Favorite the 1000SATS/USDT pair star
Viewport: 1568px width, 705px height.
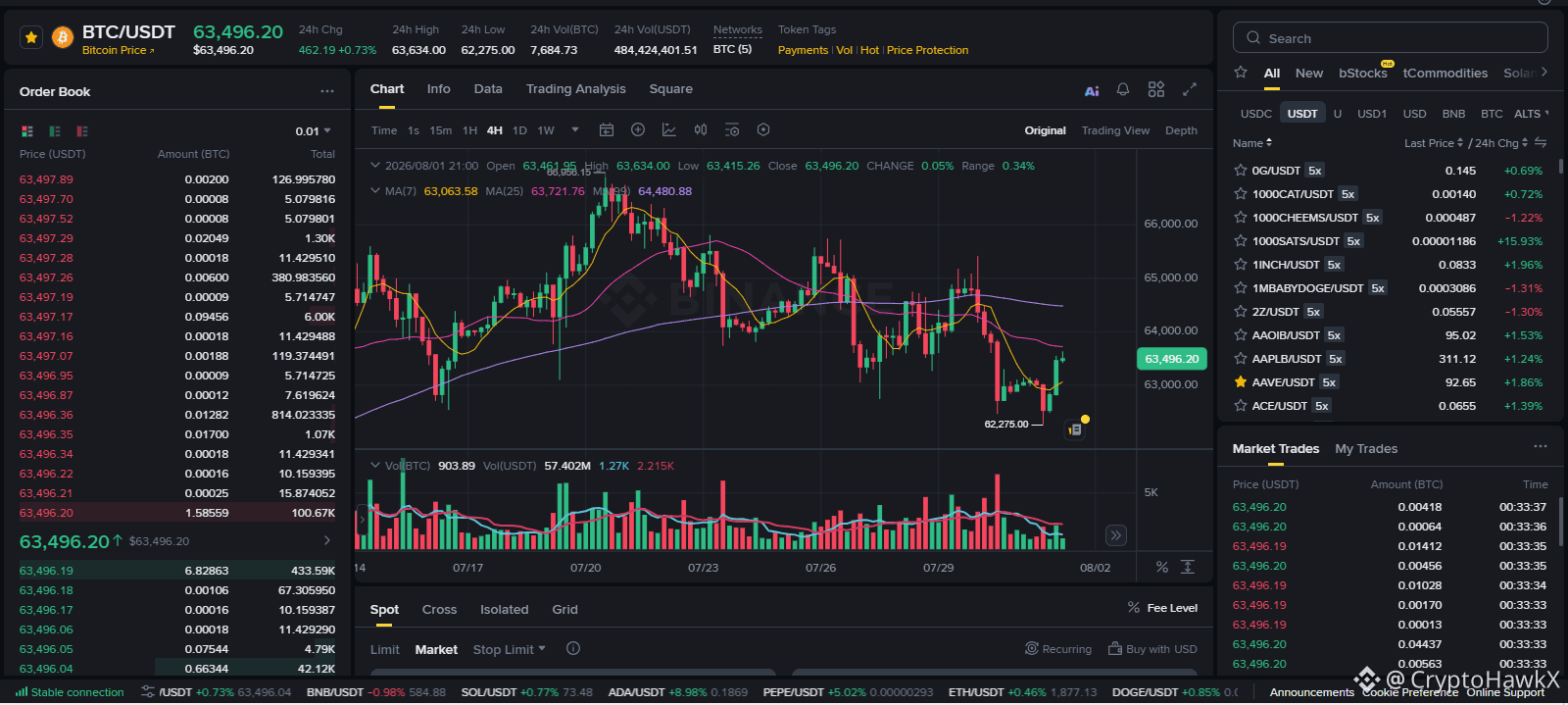tap(1241, 240)
